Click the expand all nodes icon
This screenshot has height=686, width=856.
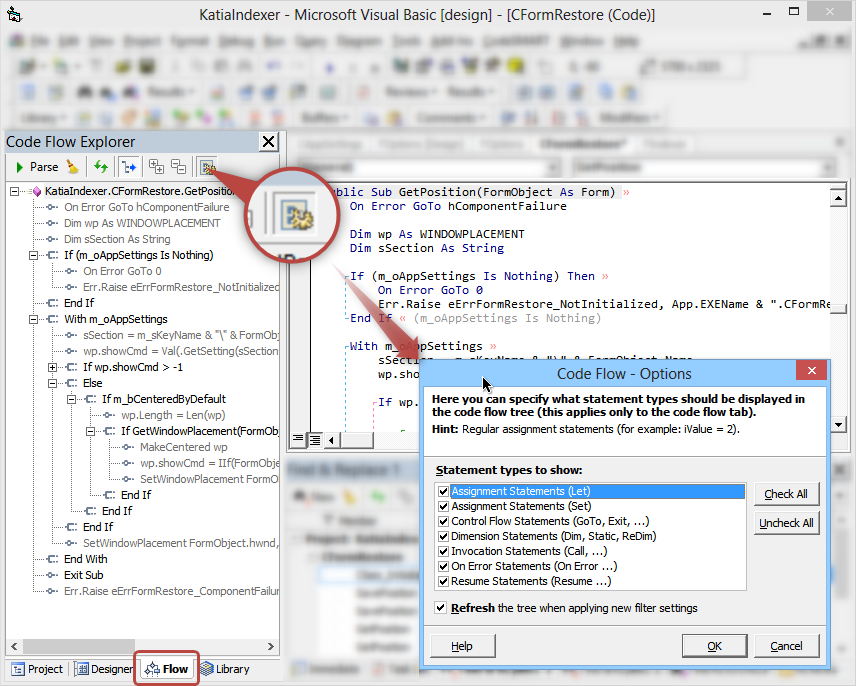point(154,166)
